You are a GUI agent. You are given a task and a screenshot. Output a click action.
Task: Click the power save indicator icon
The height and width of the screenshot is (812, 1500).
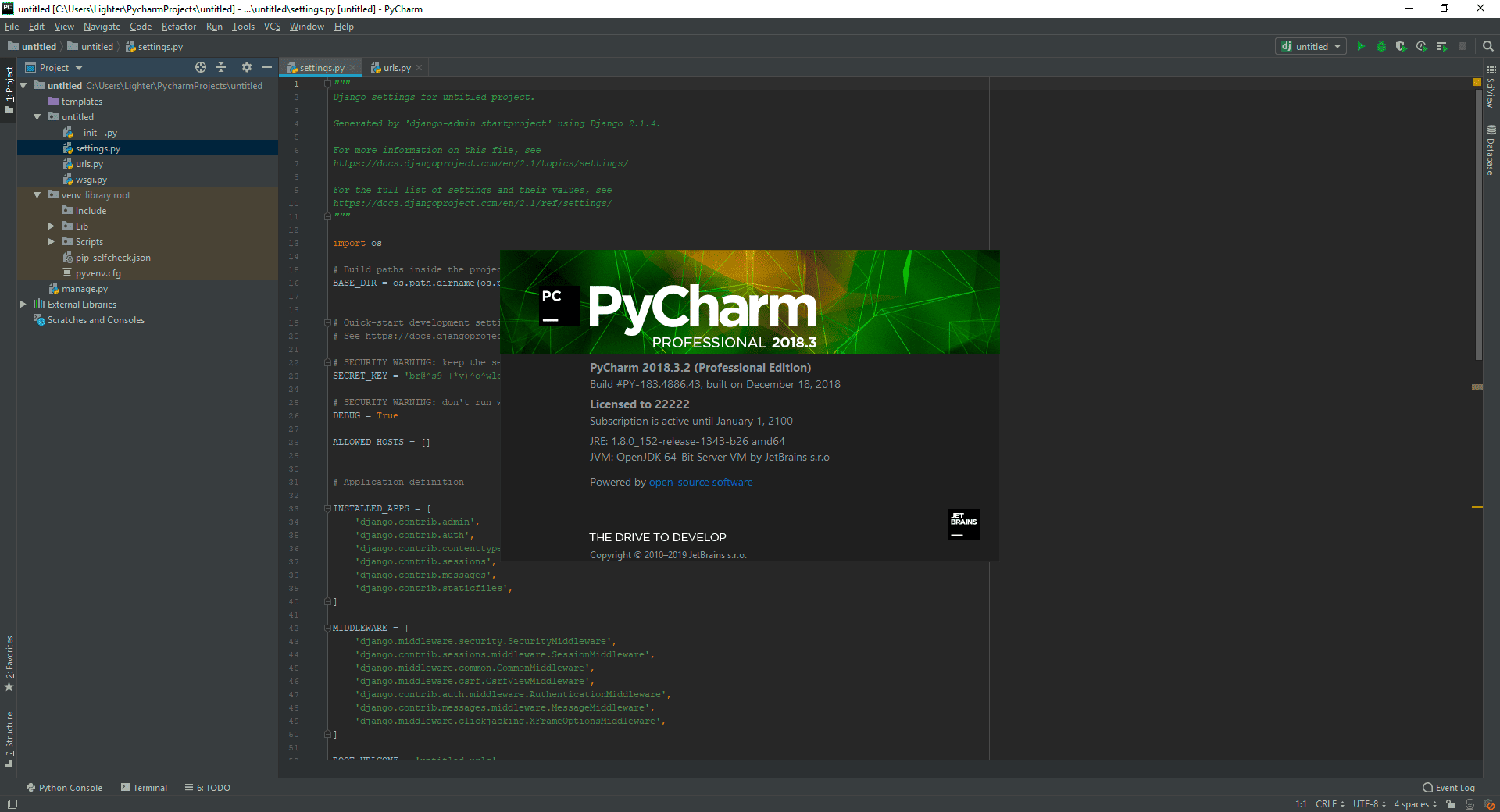[1489, 804]
